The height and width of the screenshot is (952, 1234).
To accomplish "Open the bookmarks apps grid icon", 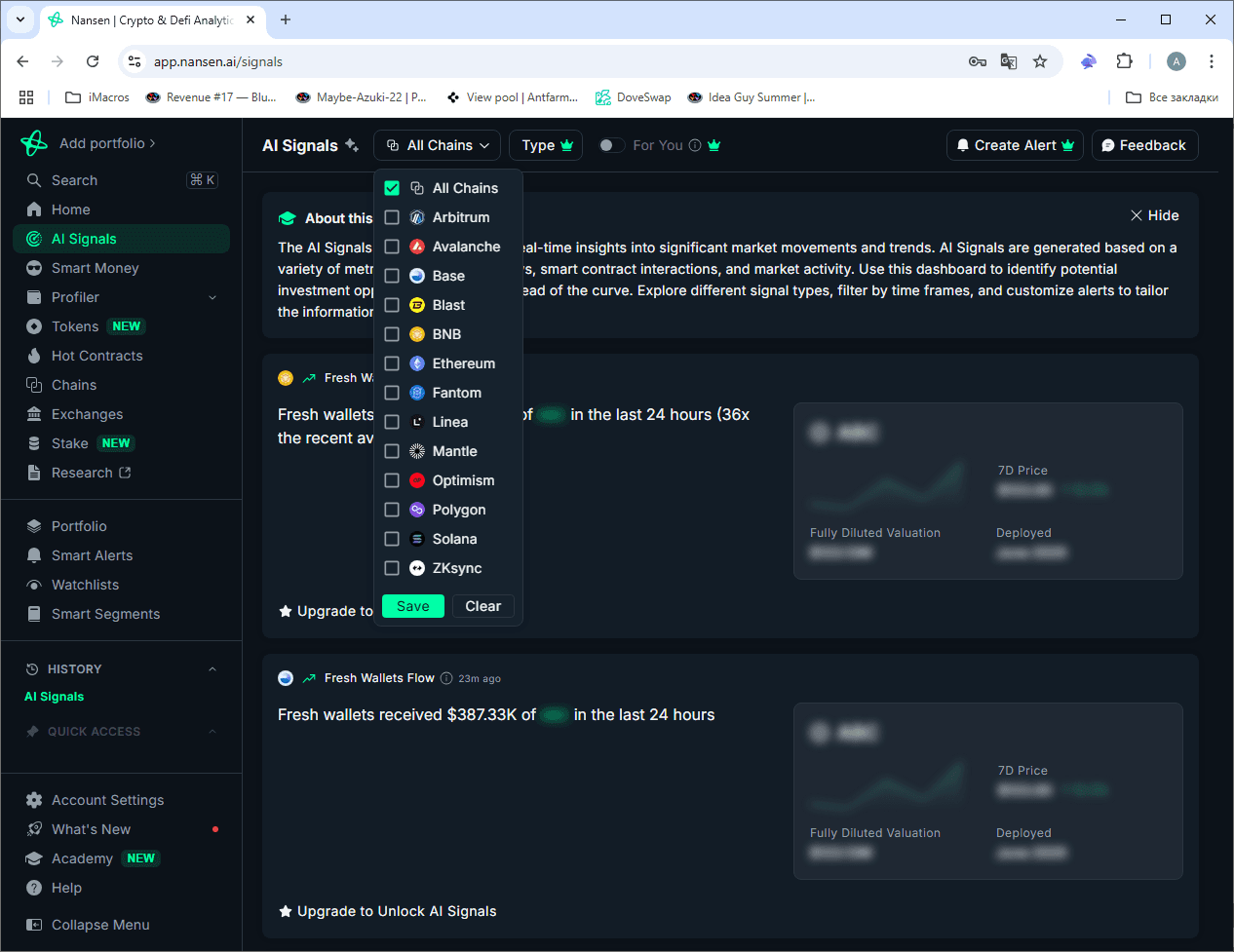I will tap(26, 97).
